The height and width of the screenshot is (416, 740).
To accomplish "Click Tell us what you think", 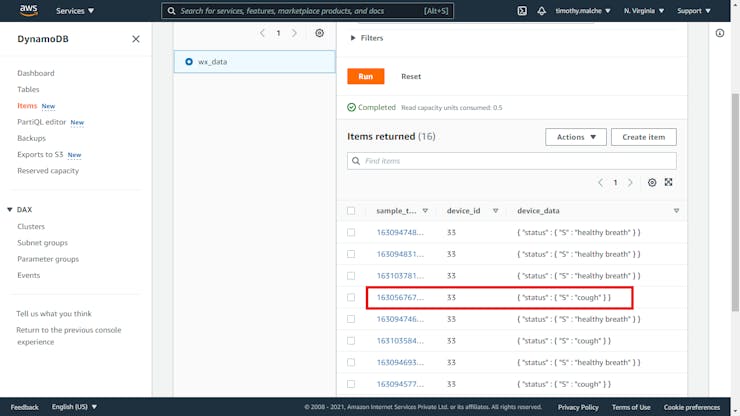I will tap(54, 314).
